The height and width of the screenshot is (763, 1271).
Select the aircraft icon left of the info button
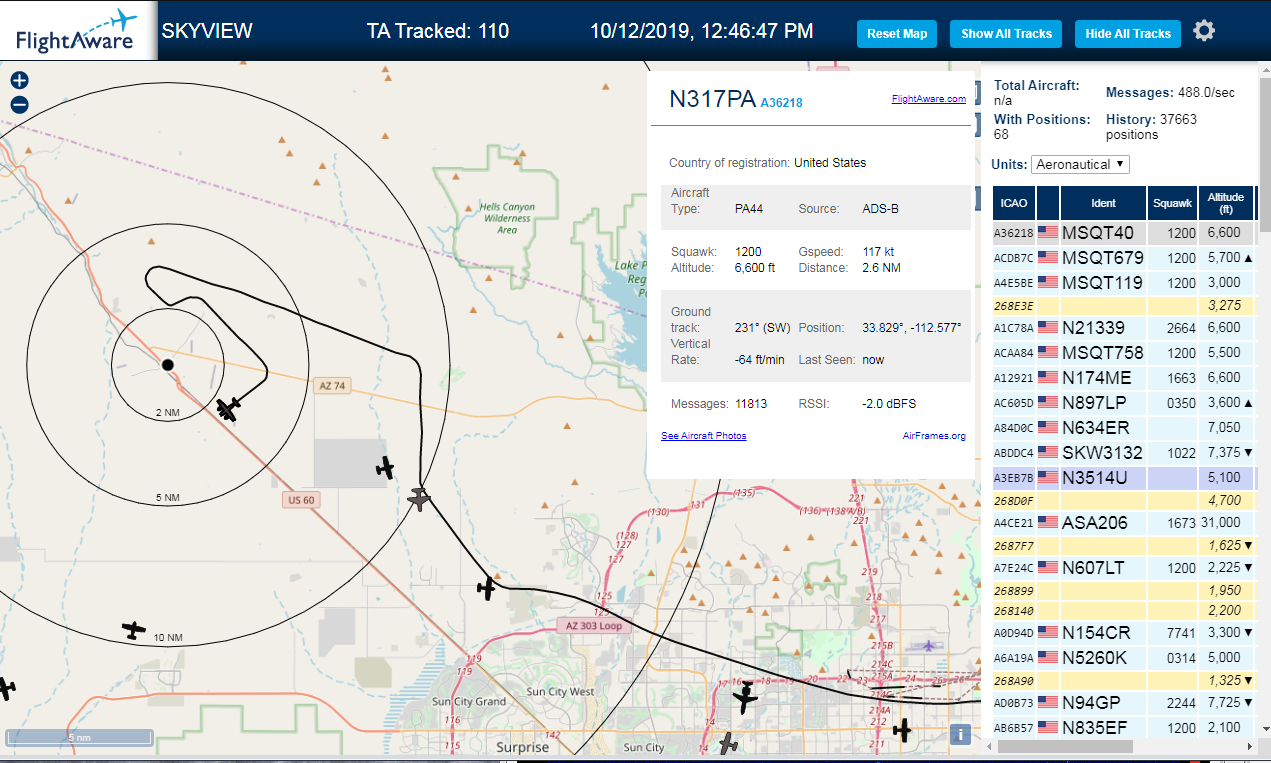903,730
